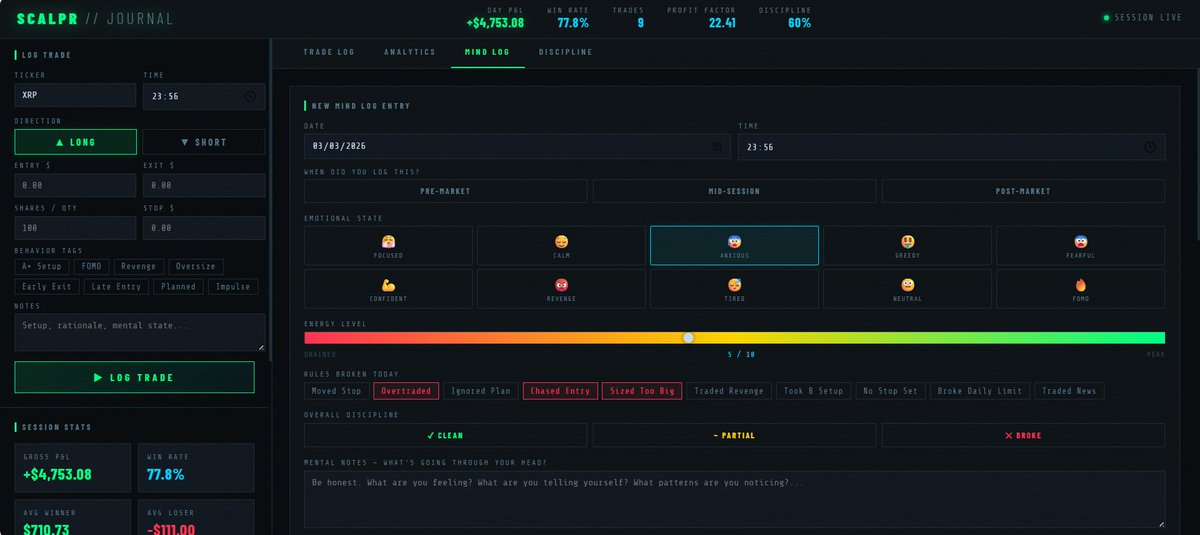
Task: Toggle the Traded Revenge rule
Action: click(x=729, y=391)
